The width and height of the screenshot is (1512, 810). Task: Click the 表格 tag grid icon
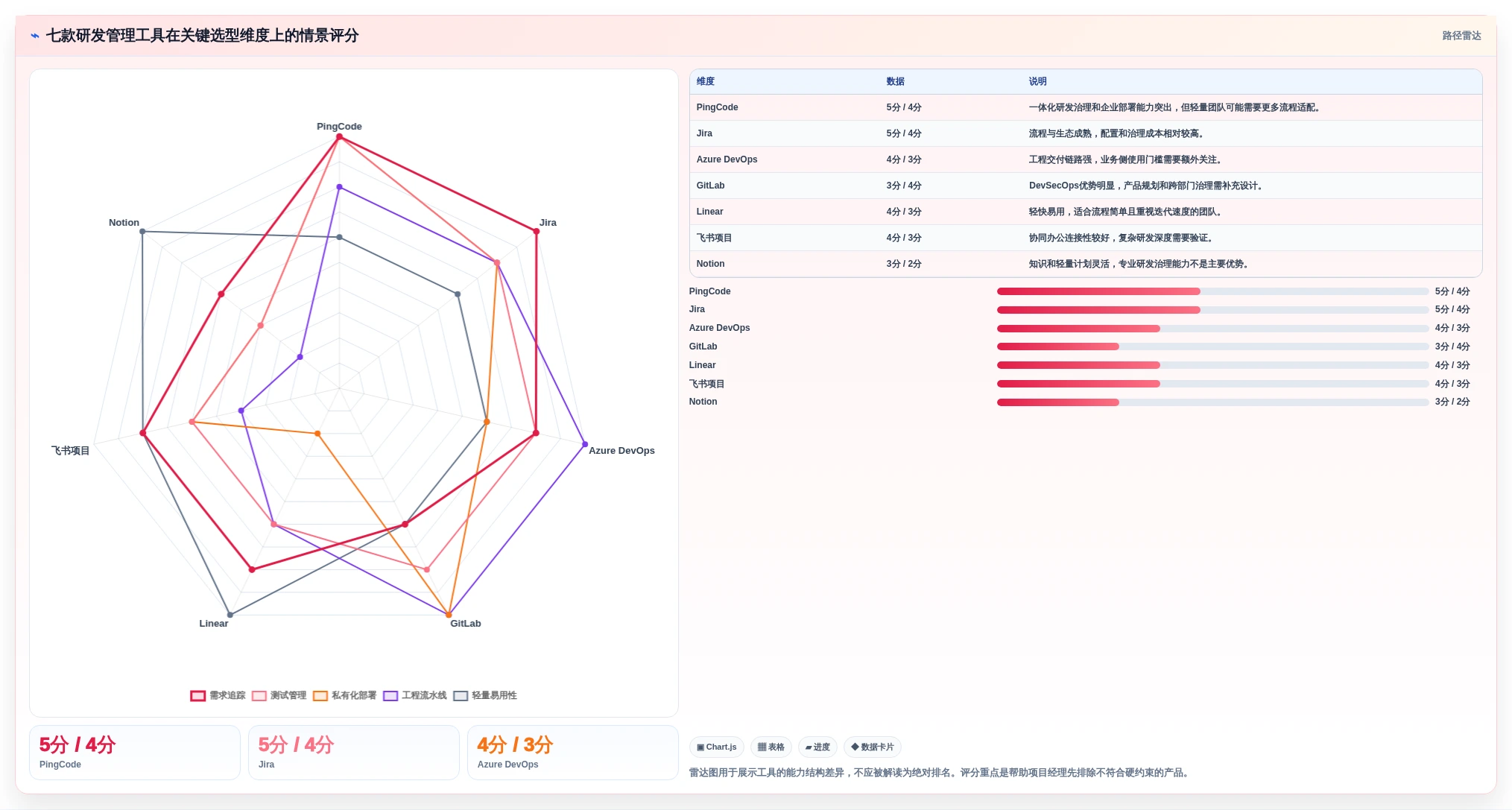coord(762,747)
